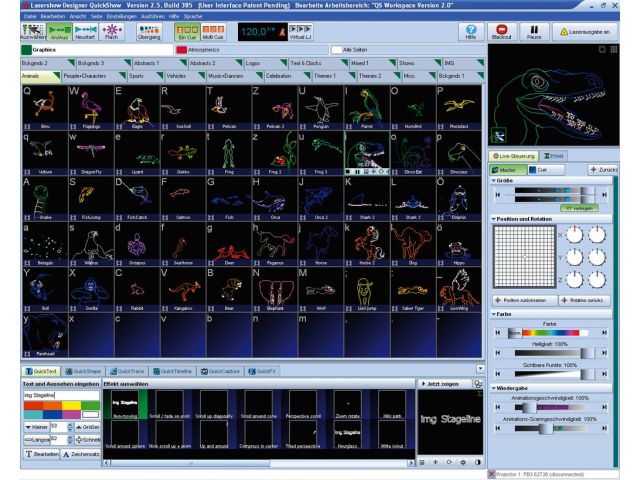Select the Auswählen pointer tool
Image resolution: width=640 pixels, height=480 pixels.
(x=33, y=32)
